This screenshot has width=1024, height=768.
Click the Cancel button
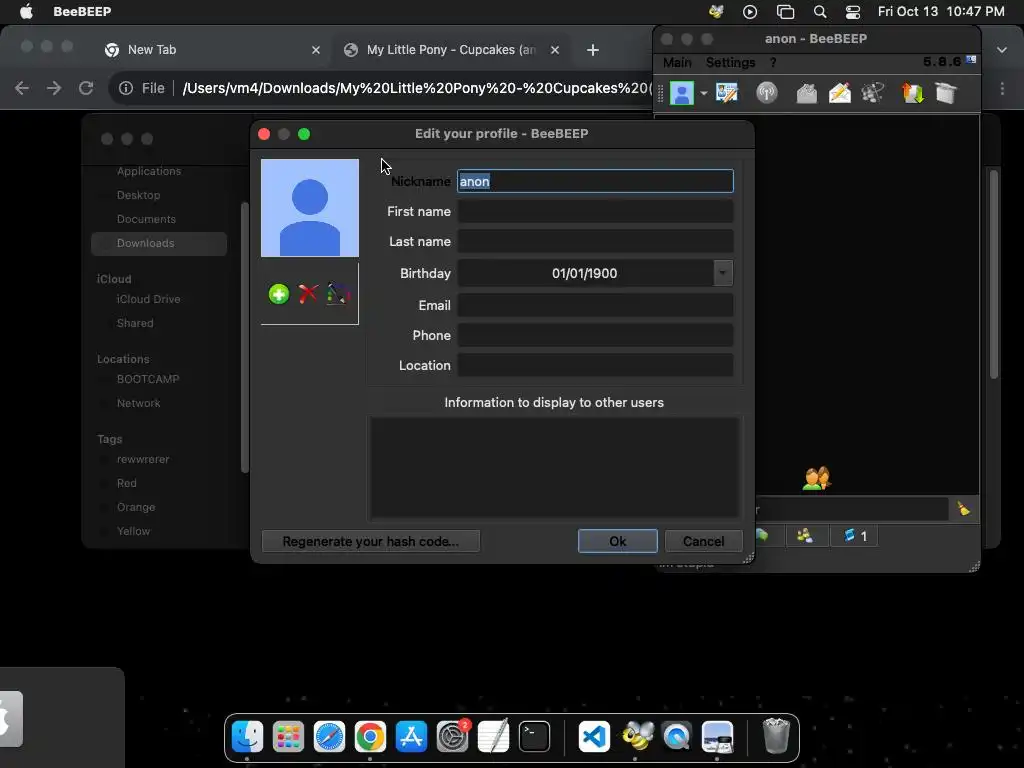[x=703, y=541]
